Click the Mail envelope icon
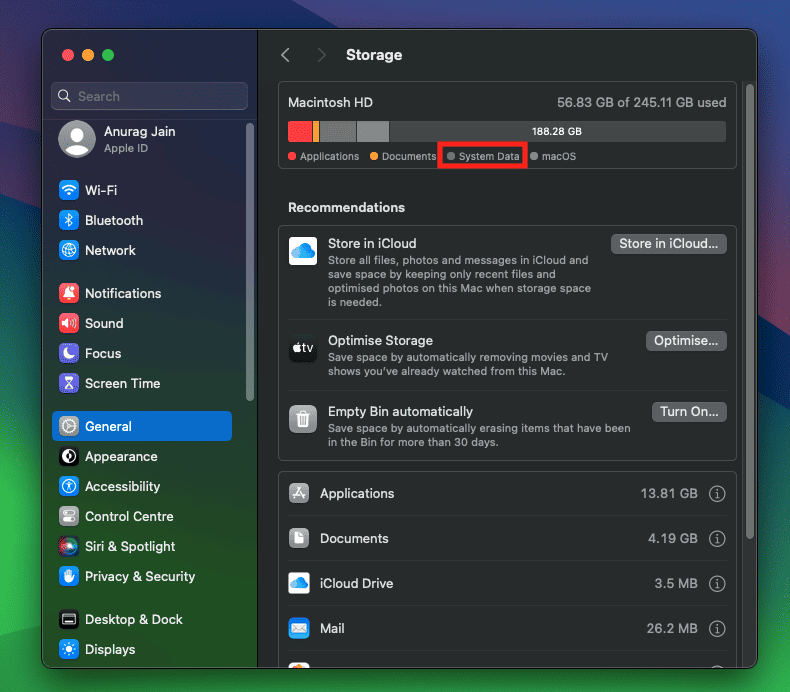This screenshot has height=692, width=790. tap(299, 628)
